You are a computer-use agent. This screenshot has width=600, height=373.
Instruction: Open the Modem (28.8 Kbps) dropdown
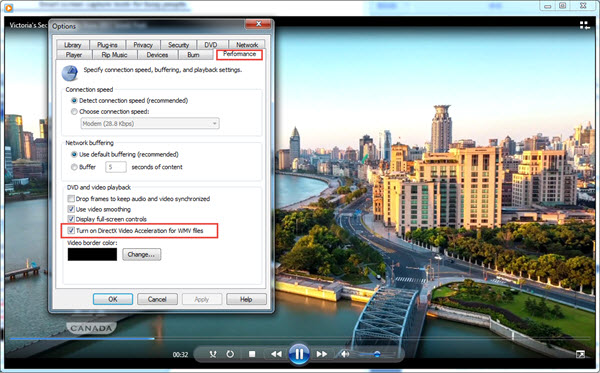tap(150, 124)
